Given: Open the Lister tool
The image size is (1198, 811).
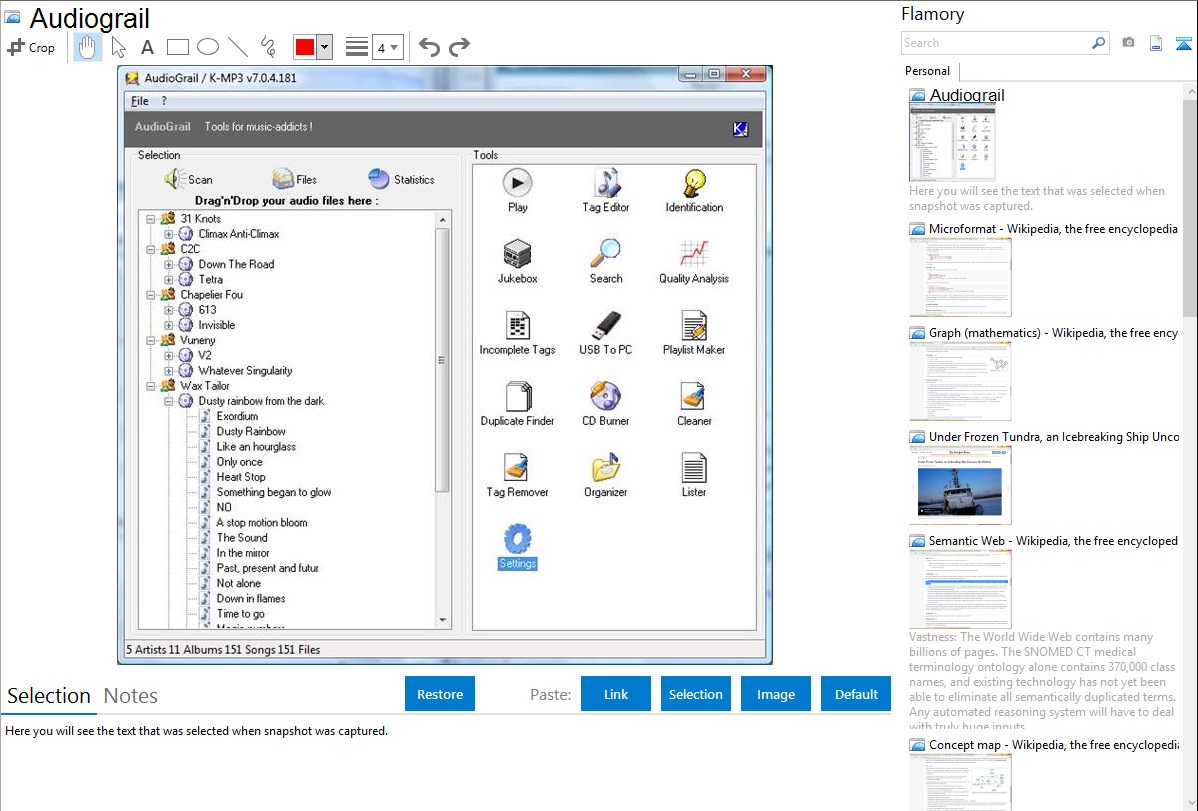Looking at the screenshot, I should [x=694, y=475].
